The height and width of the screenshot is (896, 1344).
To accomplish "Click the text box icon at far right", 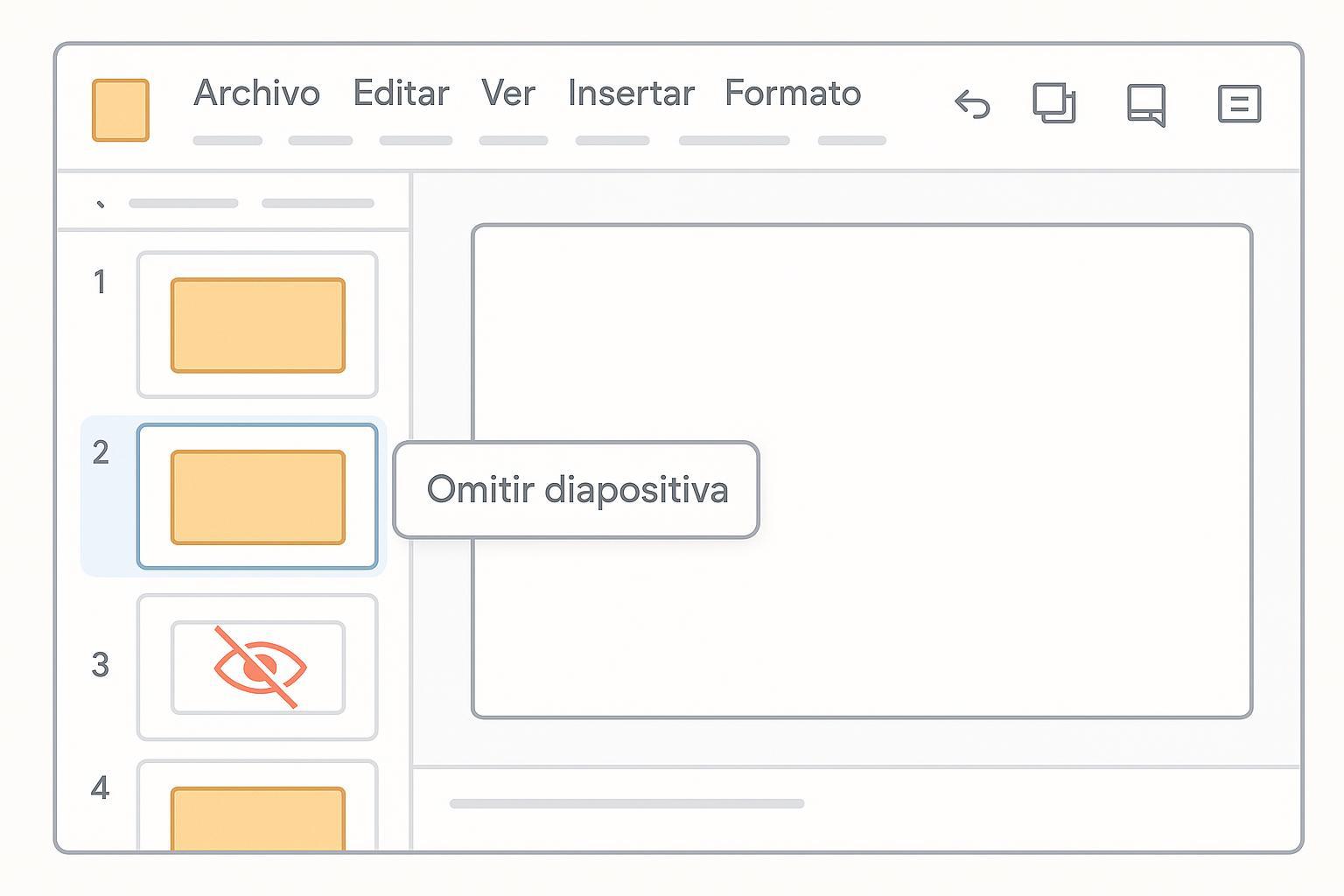I will pos(1239,104).
